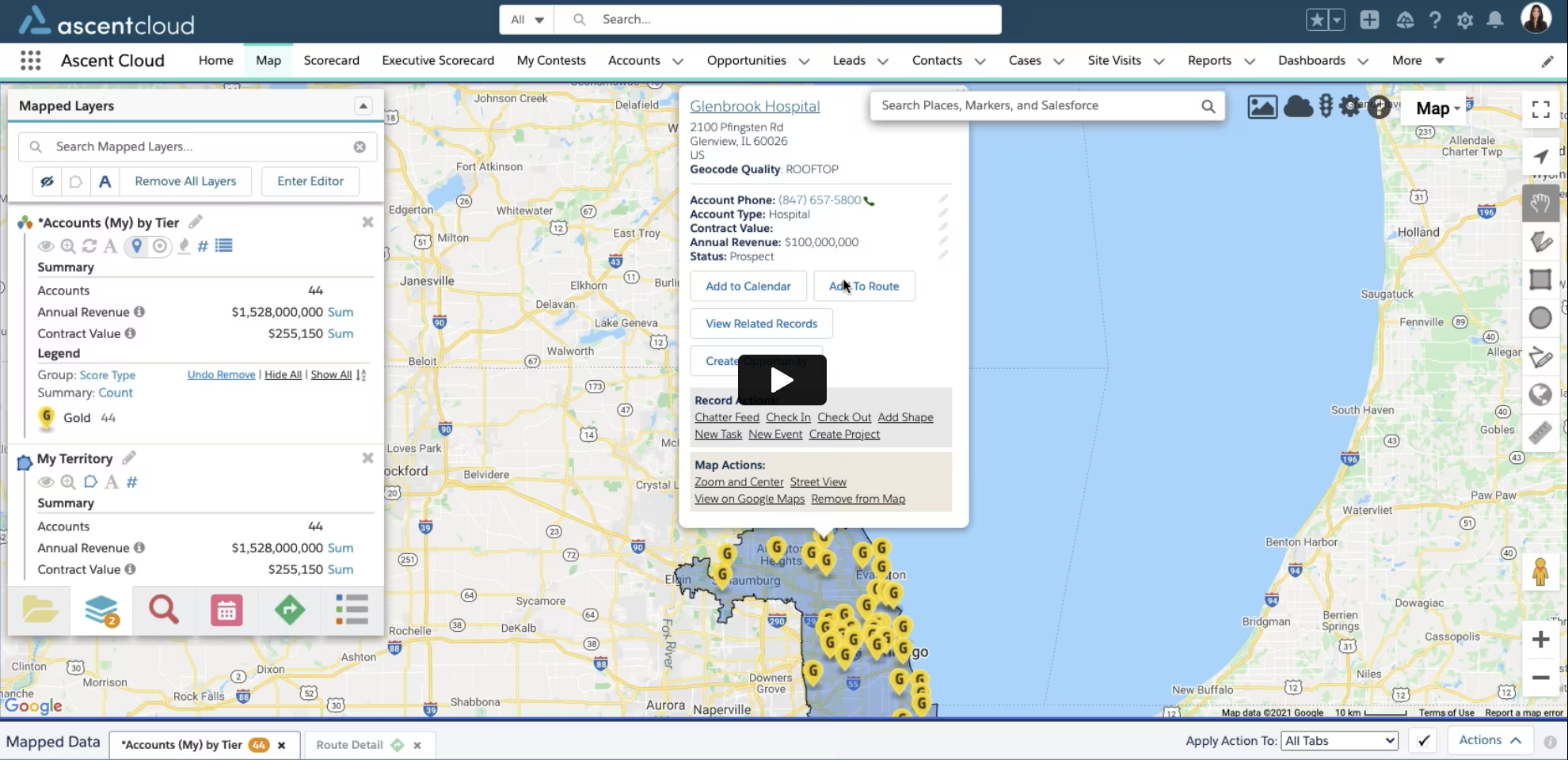This screenshot has width=1568, height=760.
Task: Click the Add To Route button
Action: pyautogui.click(x=864, y=286)
